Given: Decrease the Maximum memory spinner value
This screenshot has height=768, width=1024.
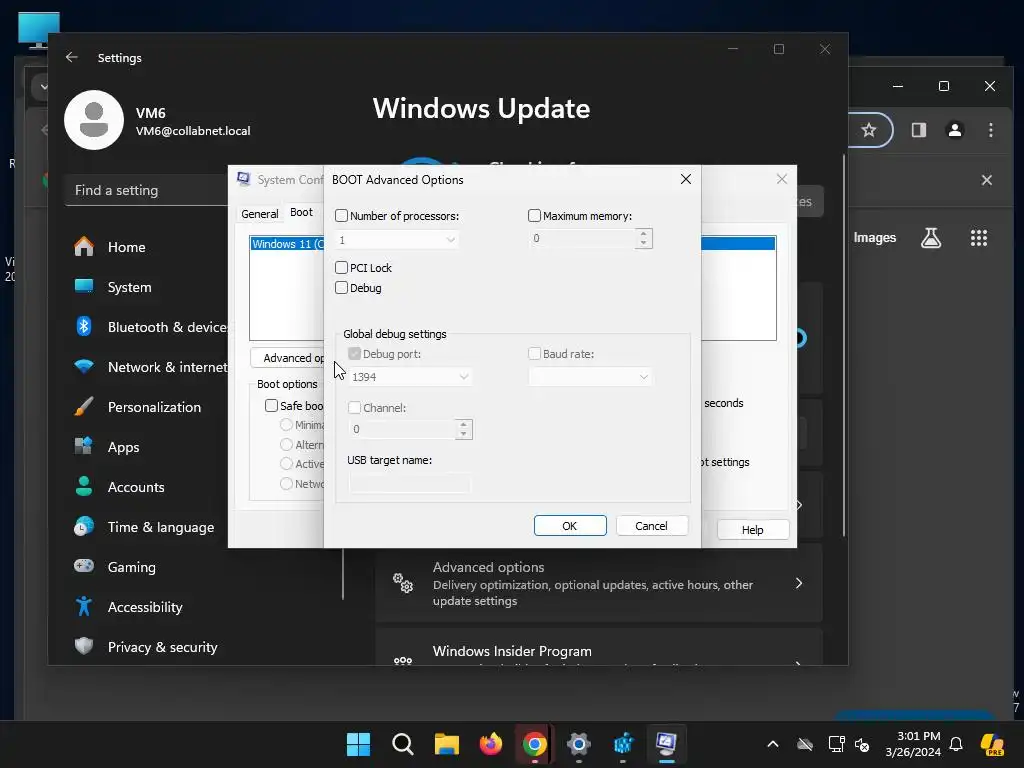Looking at the screenshot, I should [x=643, y=244].
